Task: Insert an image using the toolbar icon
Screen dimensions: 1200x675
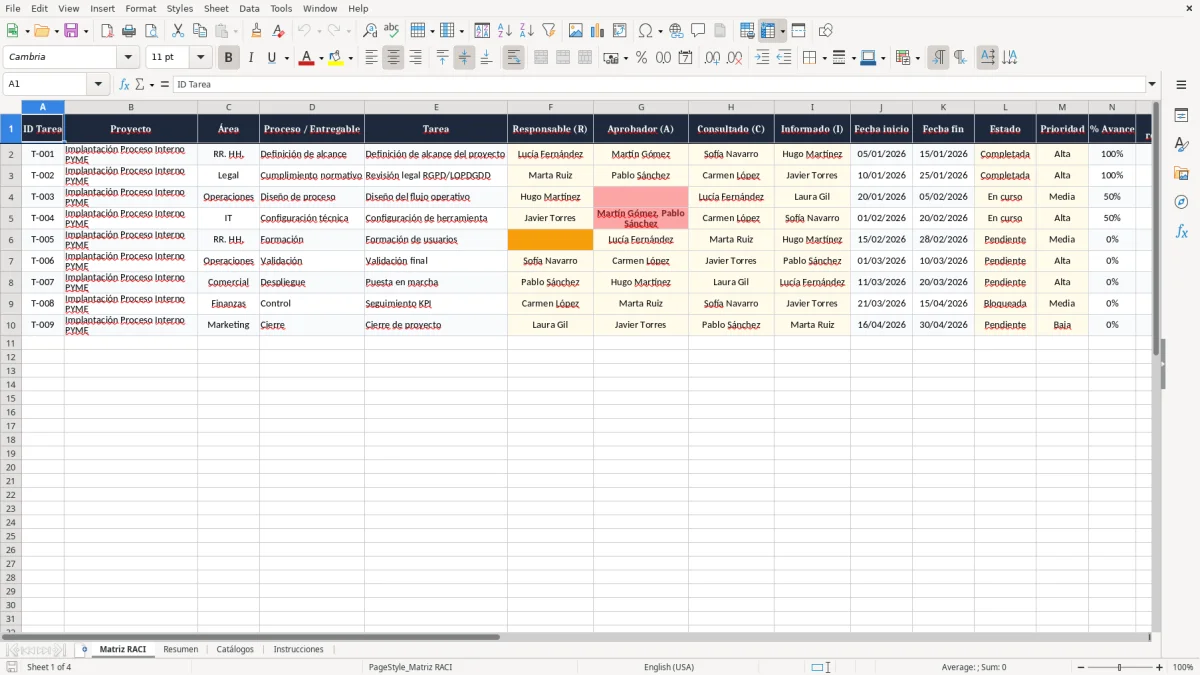Action: (576, 31)
